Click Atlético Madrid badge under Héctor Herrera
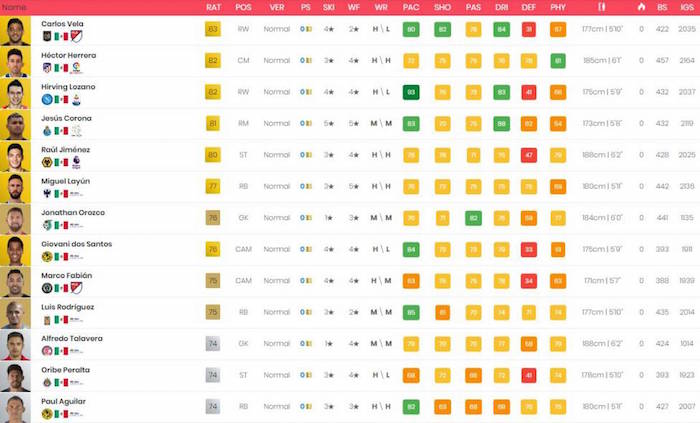Screen dimensions: 700x423 point(46,67)
